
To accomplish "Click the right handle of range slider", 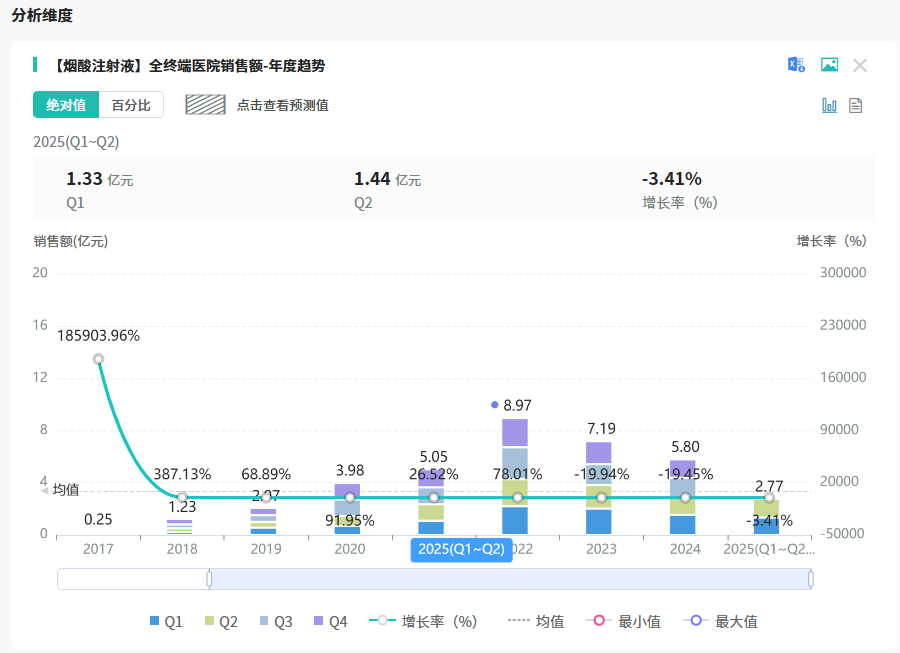I will coord(810,579).
